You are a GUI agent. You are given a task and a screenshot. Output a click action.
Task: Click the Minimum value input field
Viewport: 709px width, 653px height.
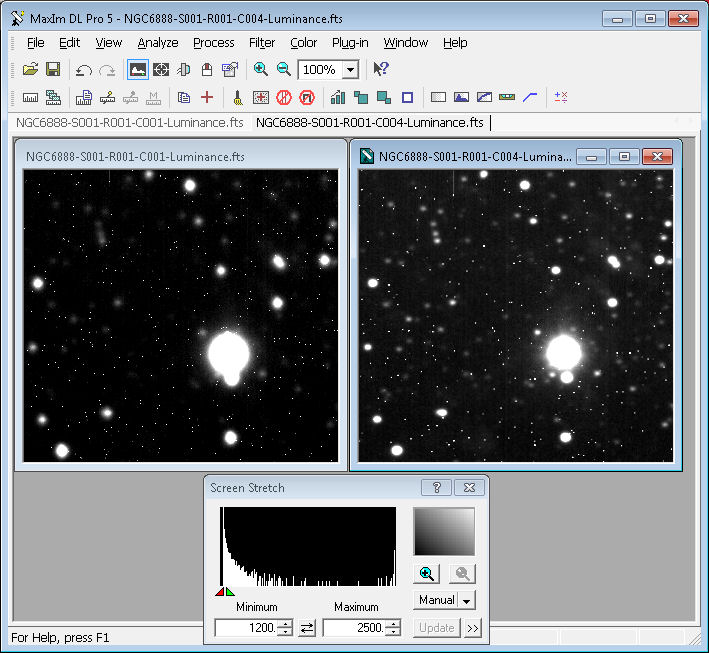245,628
